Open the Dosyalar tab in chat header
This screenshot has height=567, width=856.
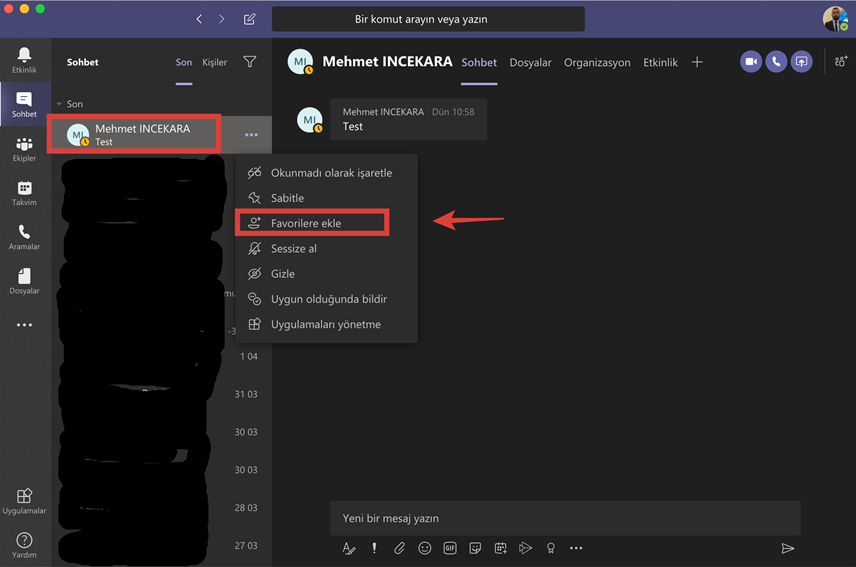tap(530, 63)
